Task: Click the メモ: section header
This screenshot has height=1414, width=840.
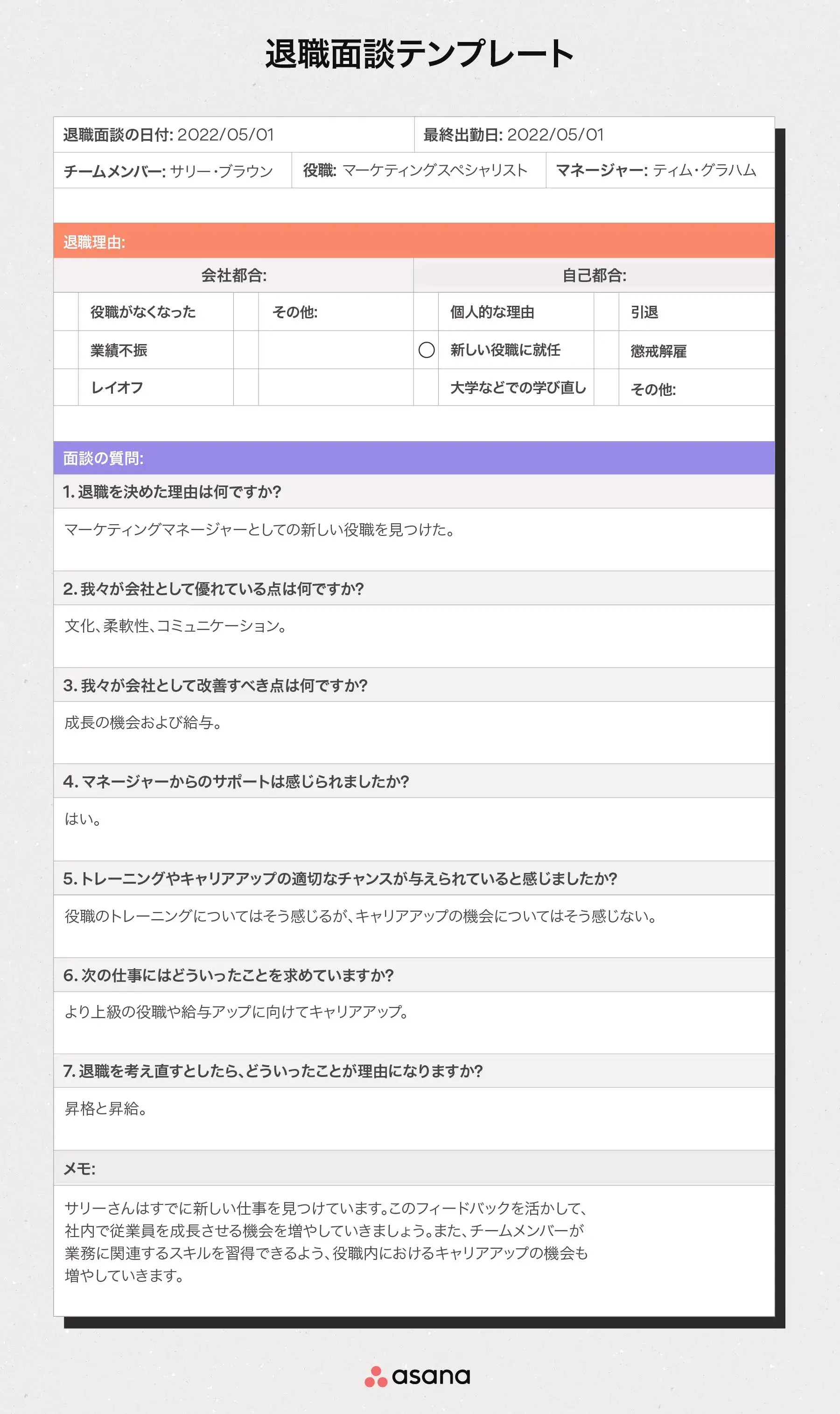Action: [414, 1168]
